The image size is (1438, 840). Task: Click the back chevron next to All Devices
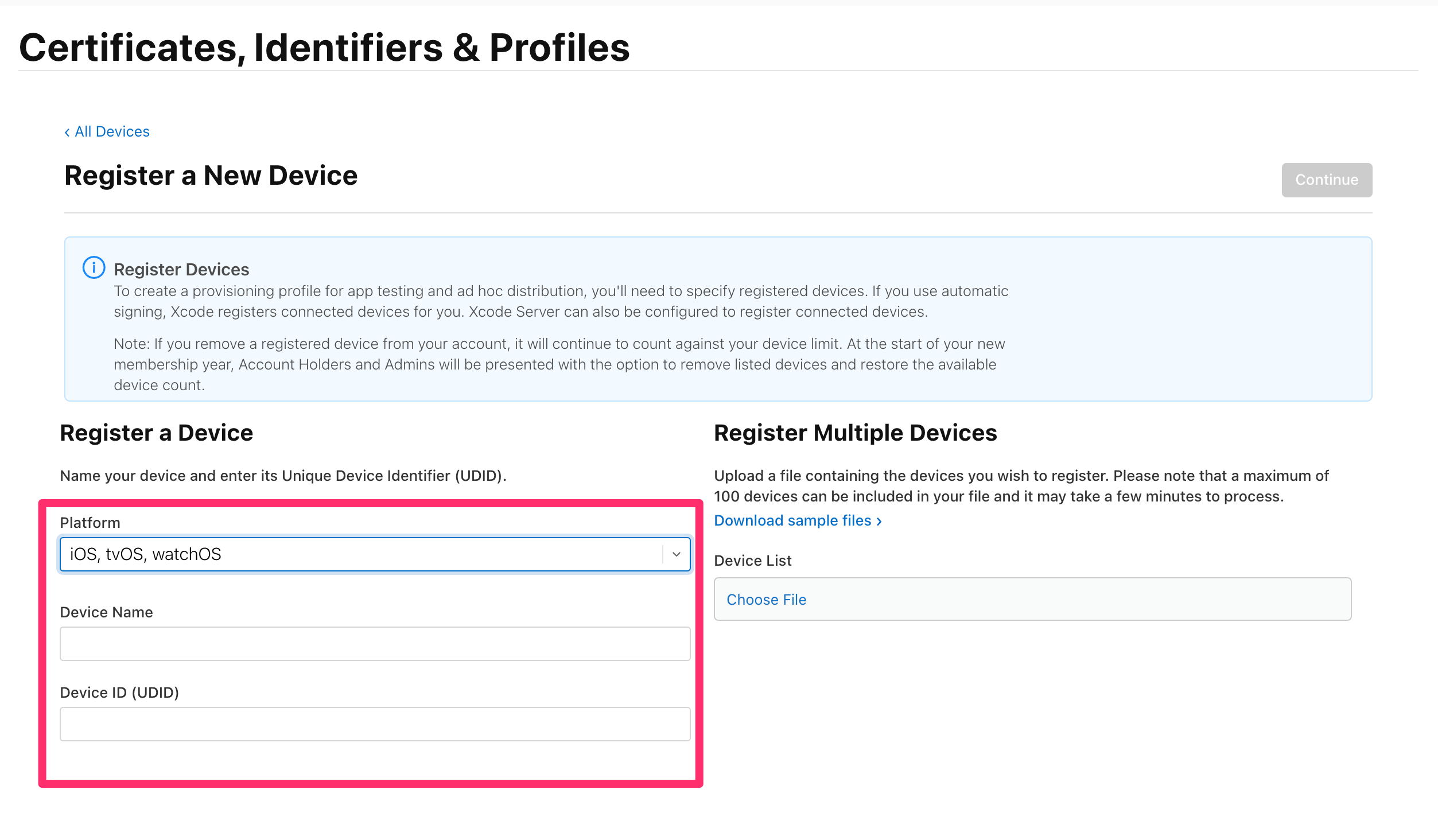click(67, 131)
